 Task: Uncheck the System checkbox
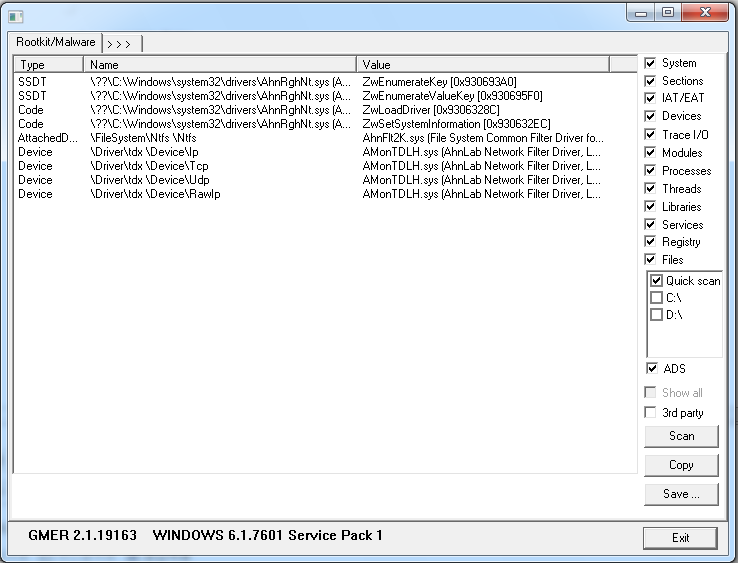pyautogui.click(x=651, y=63)
